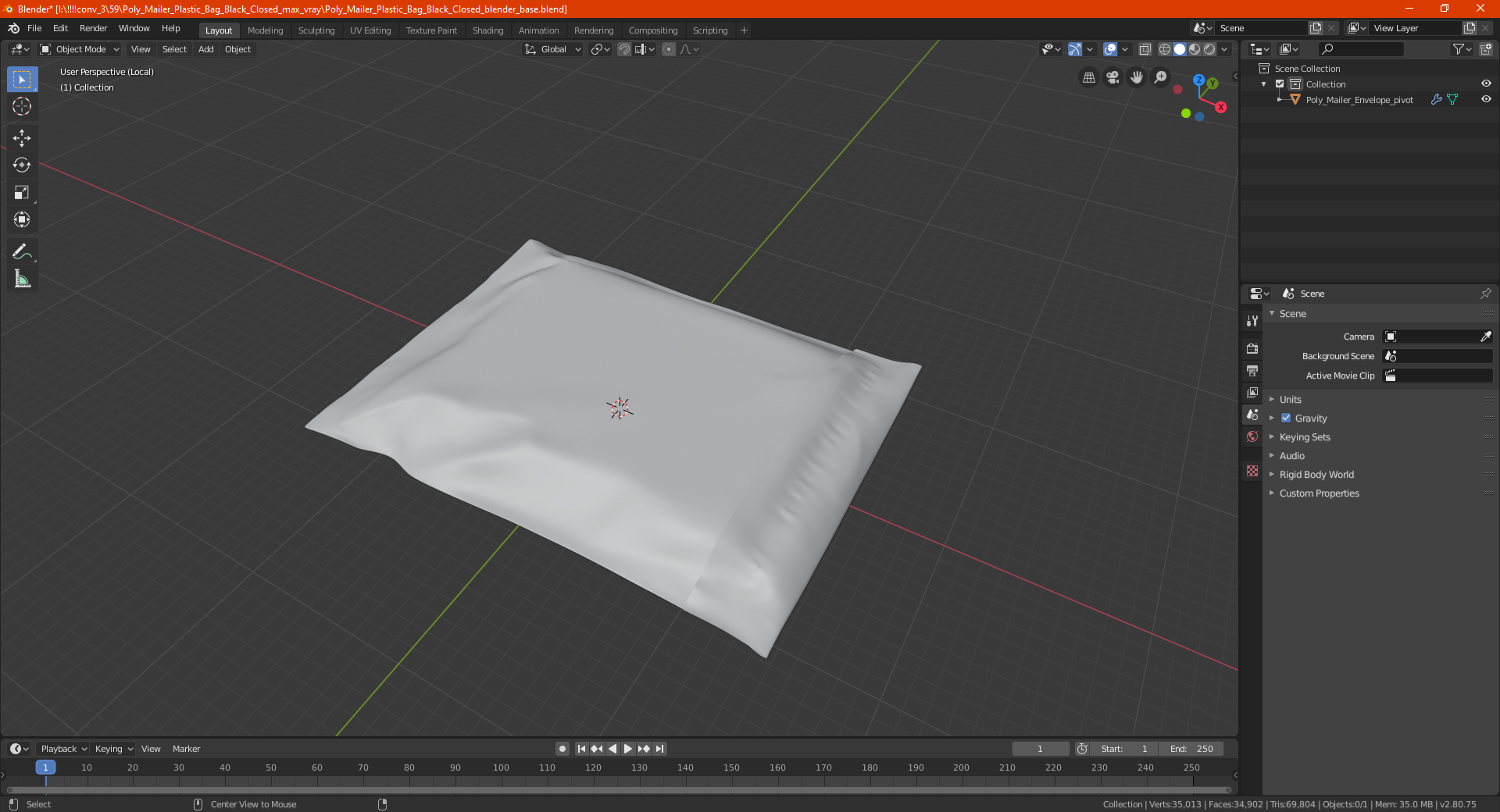The height and width of the screenshot is (812, 1500).
Task: Click the Blender logo menu icon
Action: click(14, 28)
